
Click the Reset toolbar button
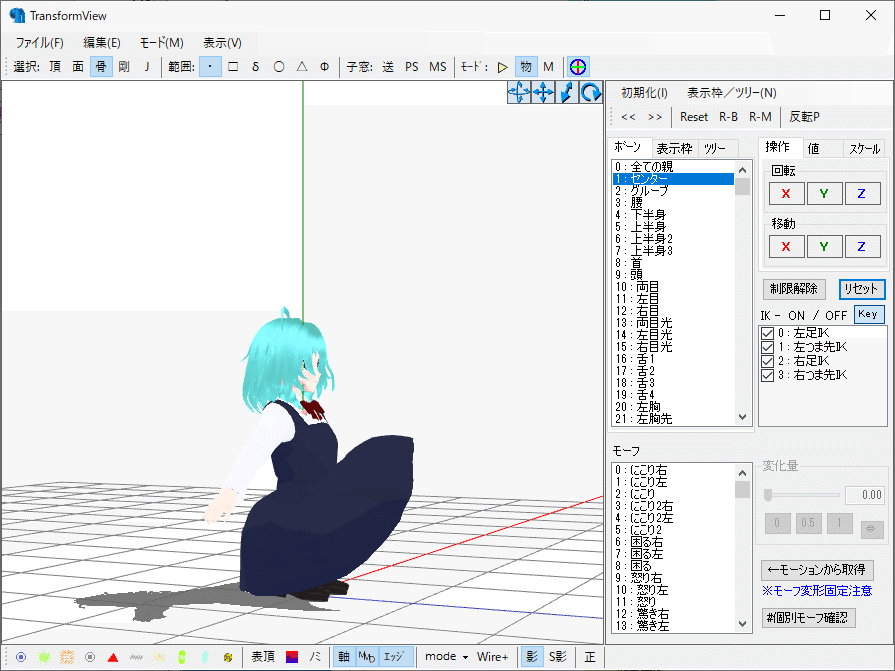pos(694,117)
